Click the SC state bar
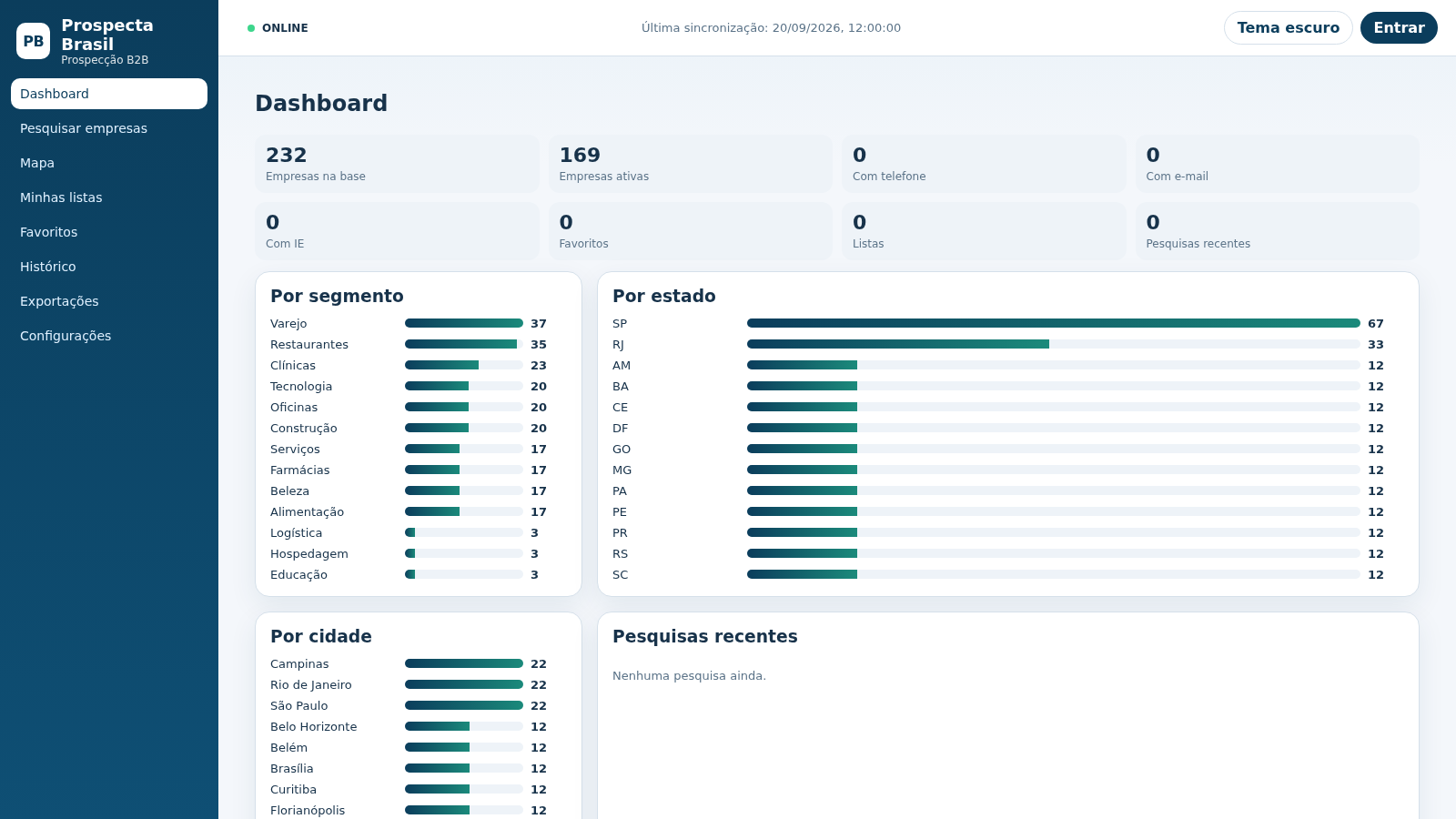Viewport: 1456px width, 819px height. pos(1054,574)
